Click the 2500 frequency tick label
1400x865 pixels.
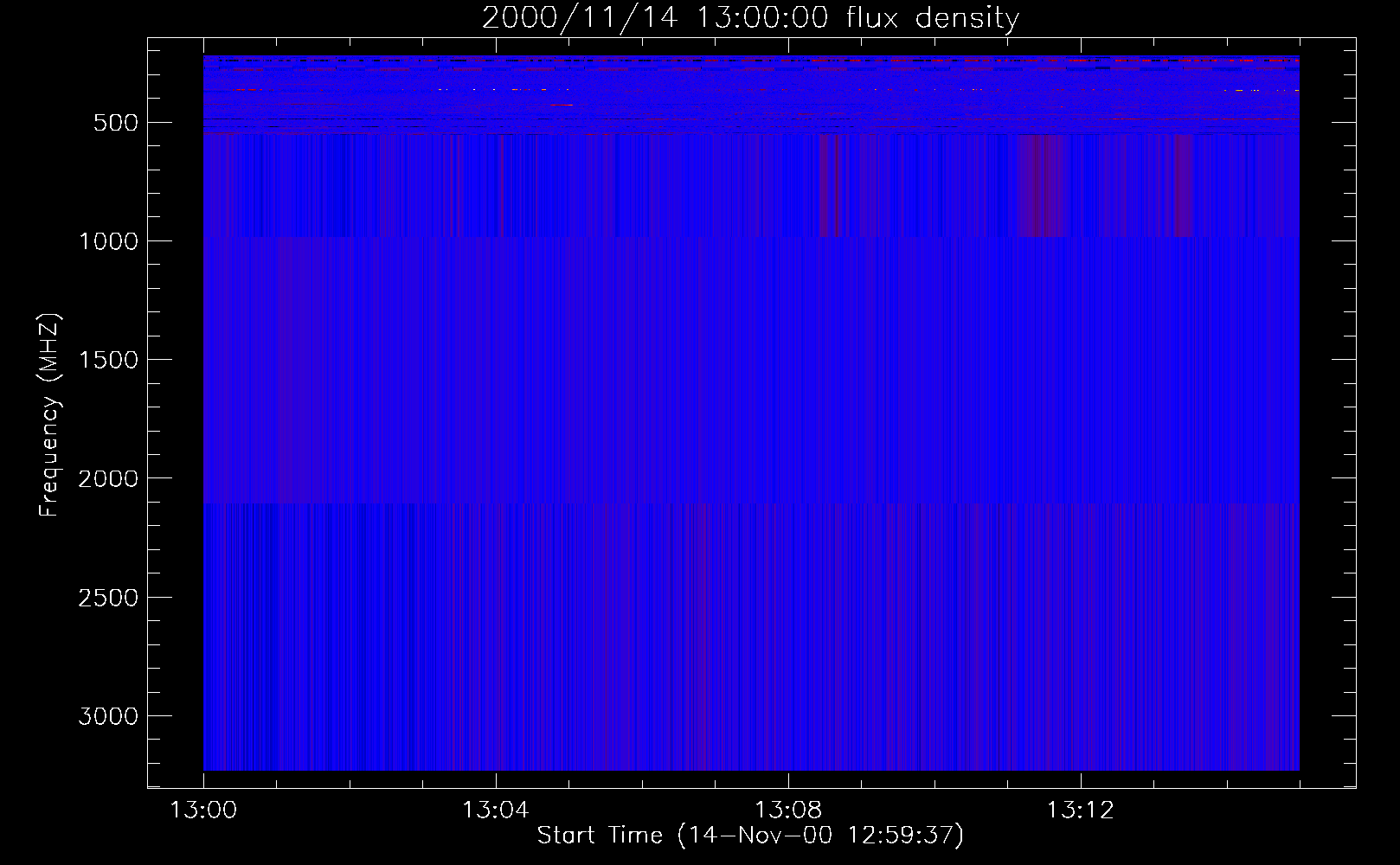108,598
